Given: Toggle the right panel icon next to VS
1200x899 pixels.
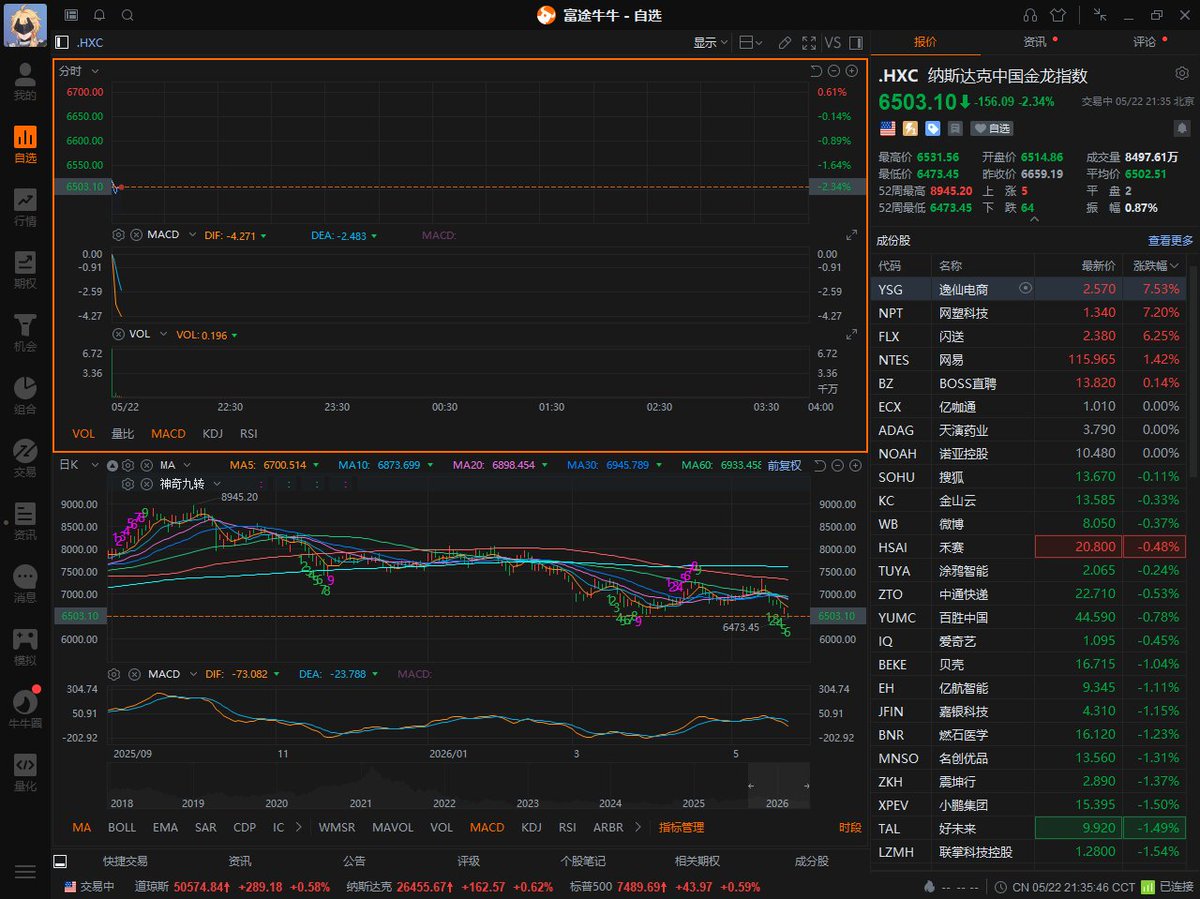Looking at the screenshot, I should (855, 43).
